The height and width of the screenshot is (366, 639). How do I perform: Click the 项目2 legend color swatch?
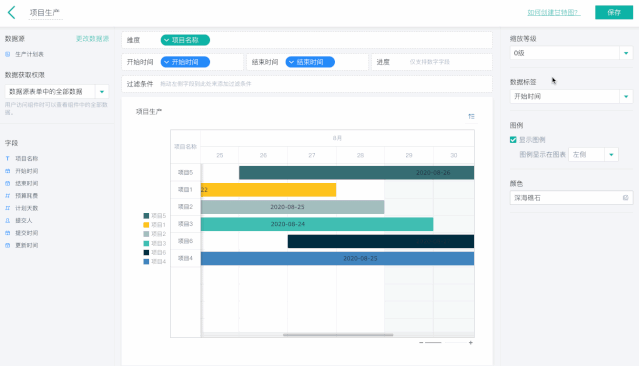(146, 234)
